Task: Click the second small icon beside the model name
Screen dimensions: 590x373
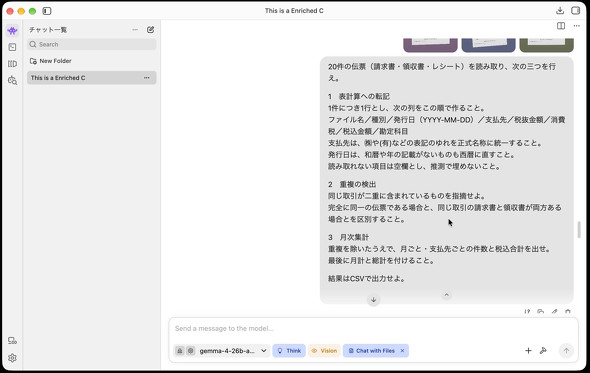Action: (x=191, y=351)
